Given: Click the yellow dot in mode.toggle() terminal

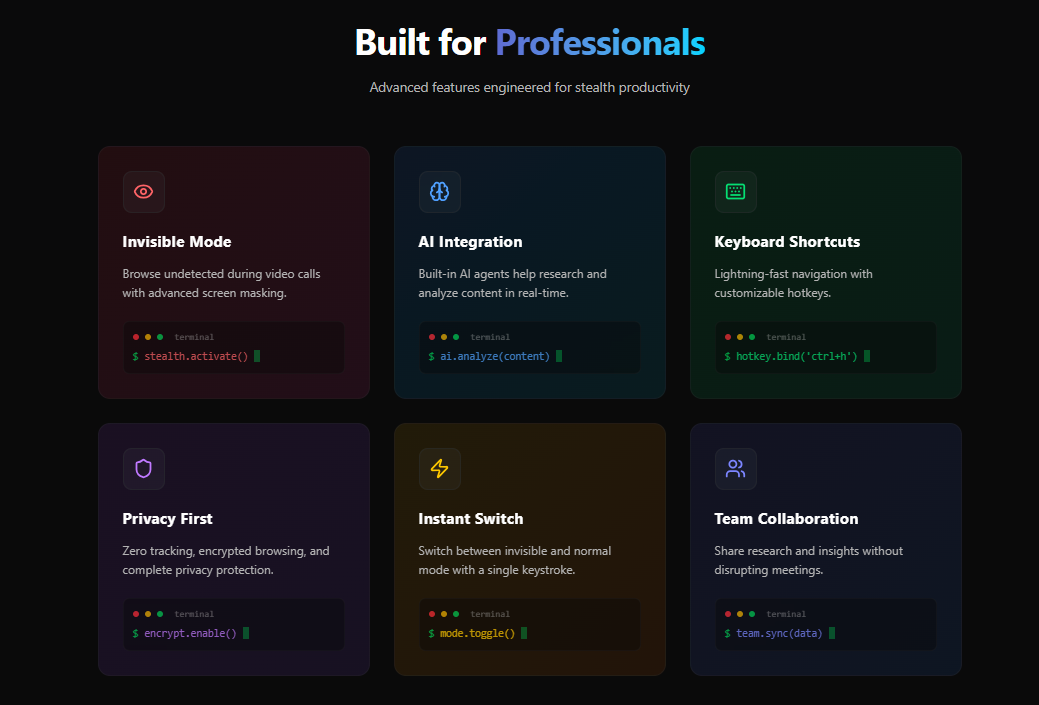Looking at the screenshot, I should 444,614.
